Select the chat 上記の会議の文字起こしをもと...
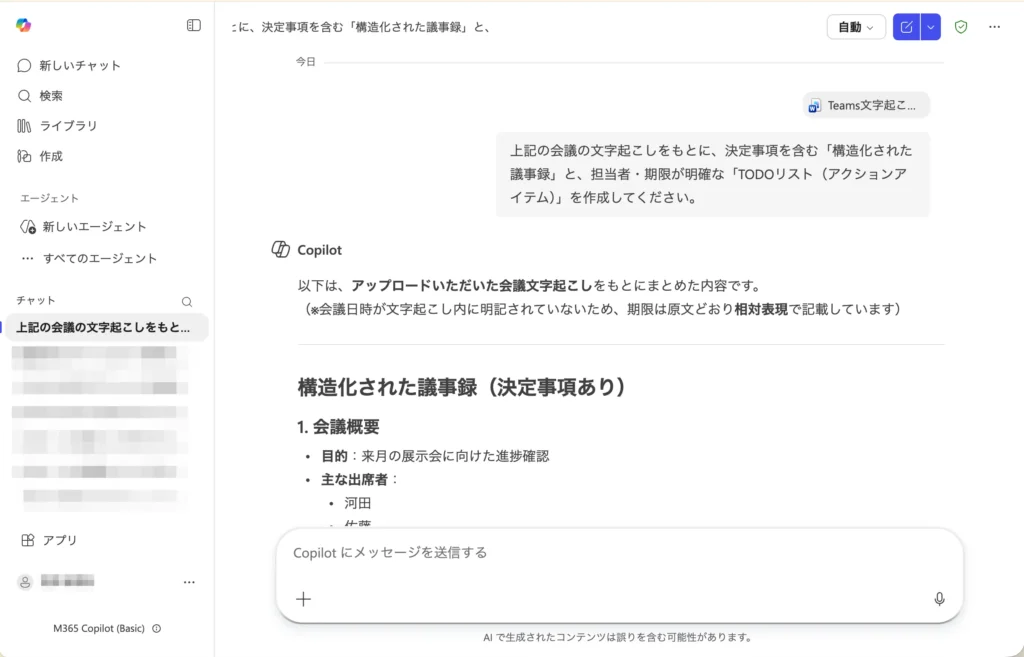Image resolution: width=1024 pixels, height=657 pixels. coord(107,327)
